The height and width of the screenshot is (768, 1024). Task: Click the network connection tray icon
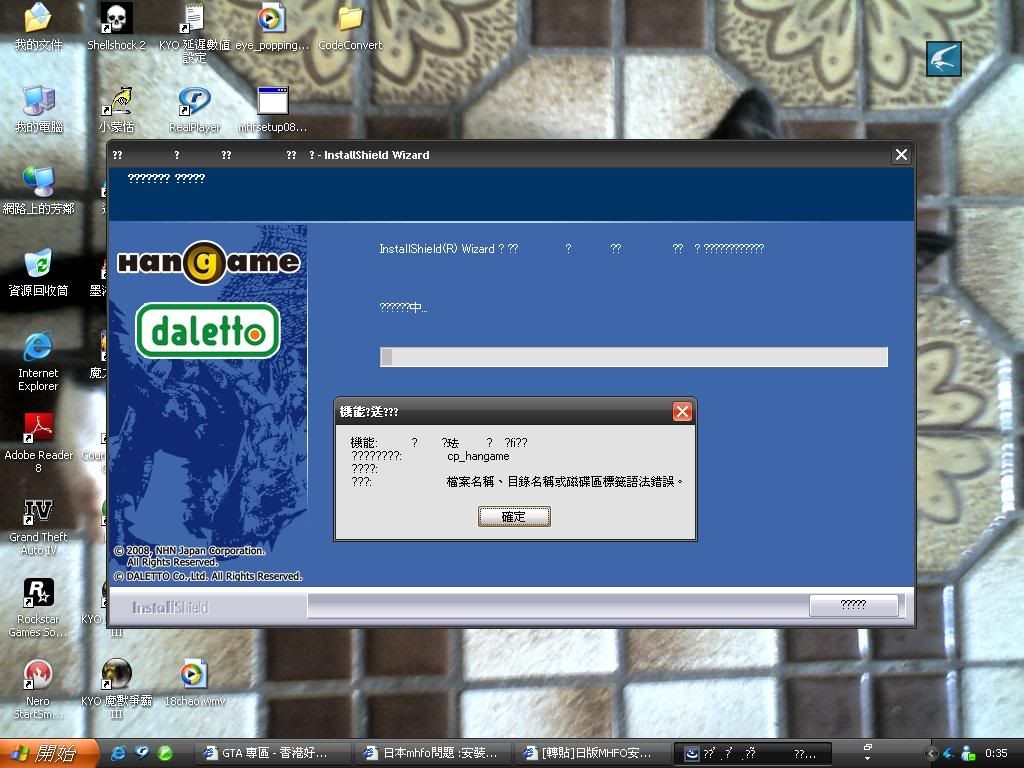968,753
